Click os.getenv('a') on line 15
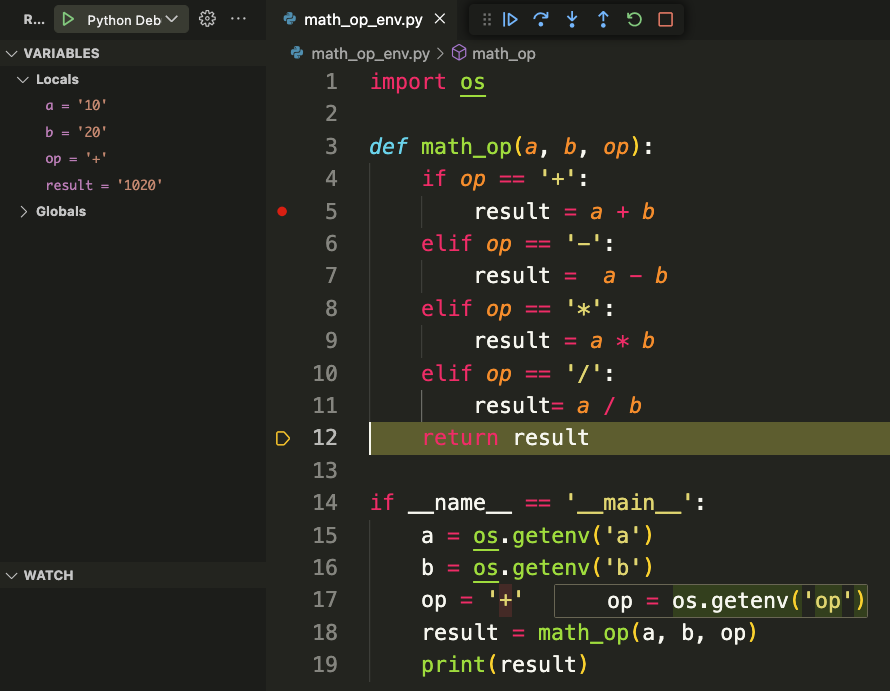The width and height of the screenshot is (890, 691). coord(563,535)
